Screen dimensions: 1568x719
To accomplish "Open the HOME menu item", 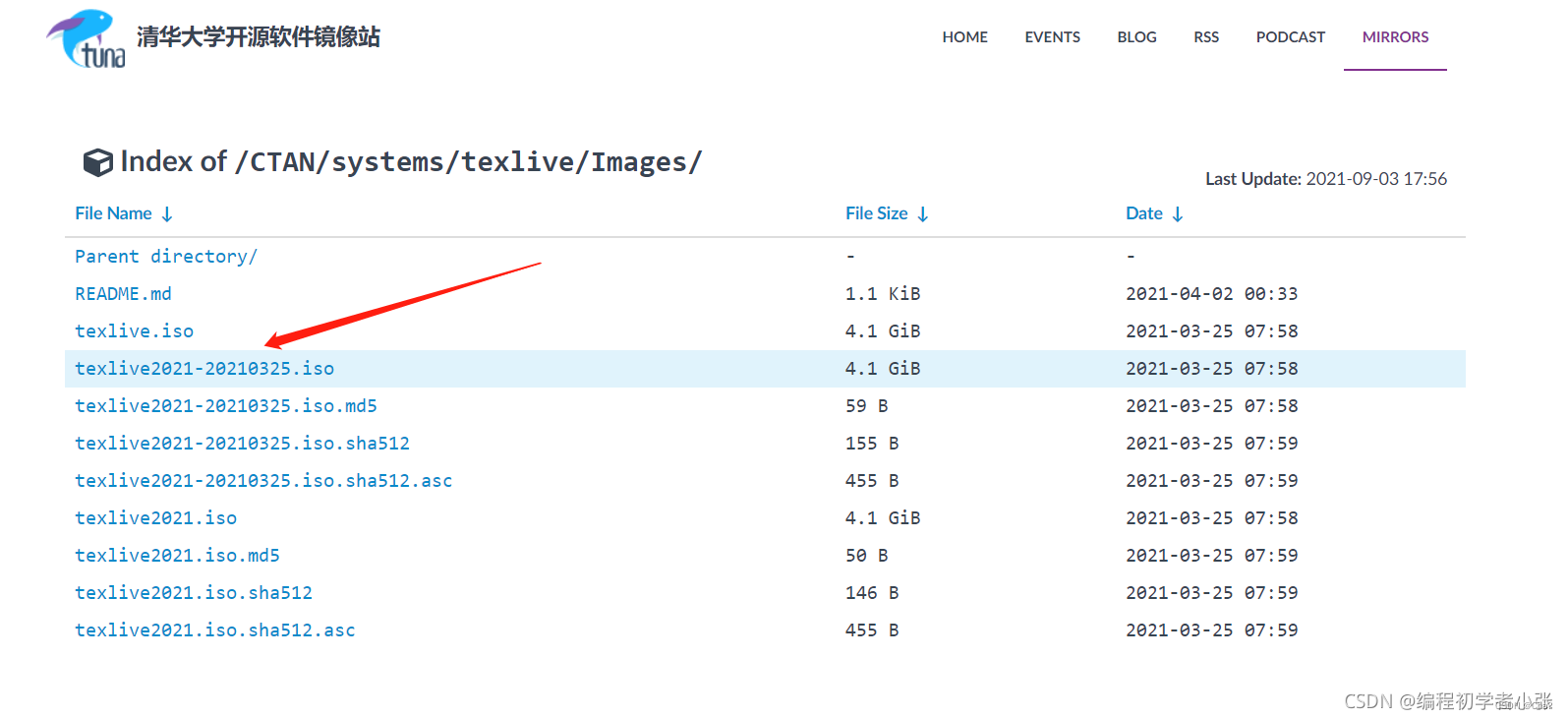I will pos(964,37).
